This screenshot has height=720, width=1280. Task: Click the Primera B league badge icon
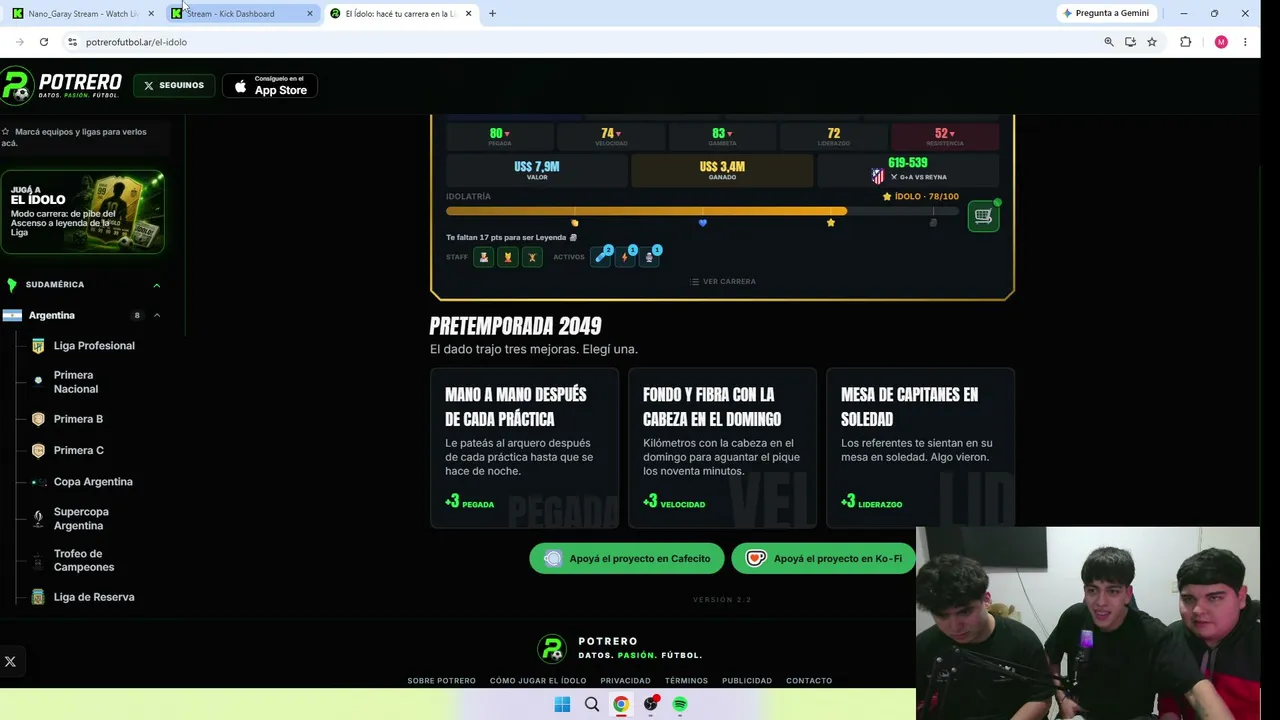(38, 419)
